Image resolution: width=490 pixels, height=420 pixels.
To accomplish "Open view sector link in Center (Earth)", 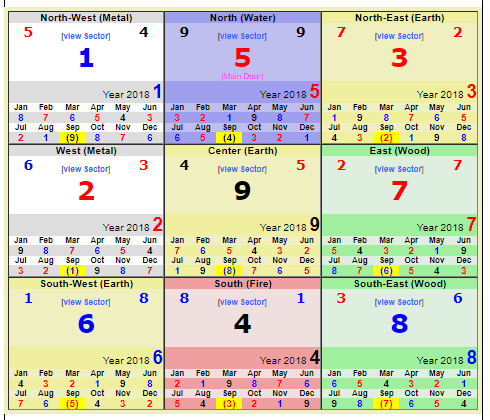I will pos(242,169).
